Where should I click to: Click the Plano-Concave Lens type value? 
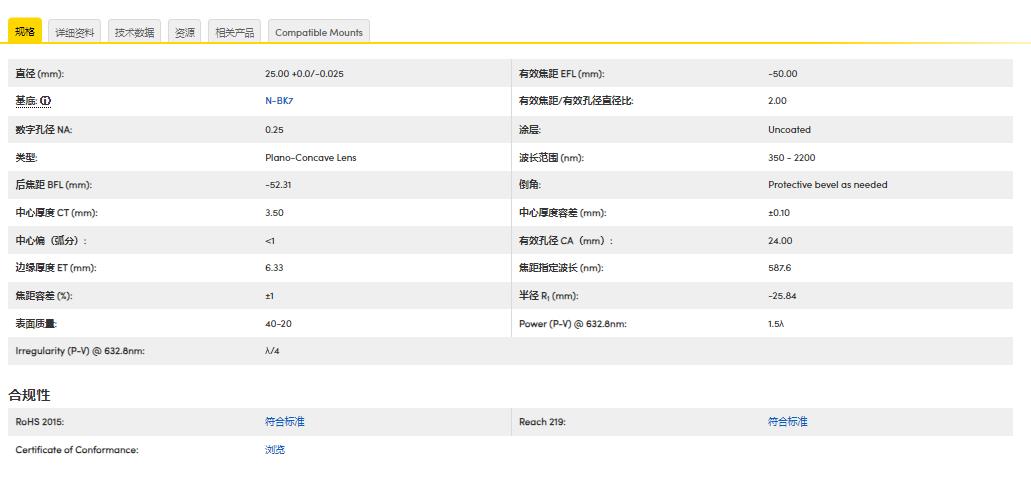(x=310, y=157)
